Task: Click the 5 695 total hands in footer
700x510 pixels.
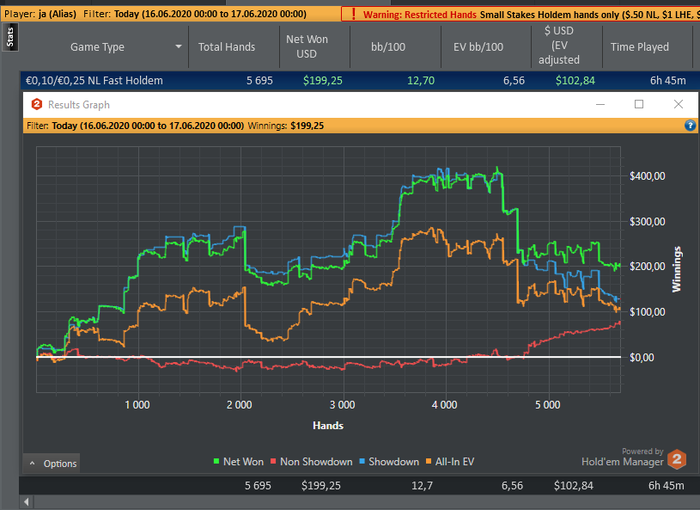Action: 258,485
